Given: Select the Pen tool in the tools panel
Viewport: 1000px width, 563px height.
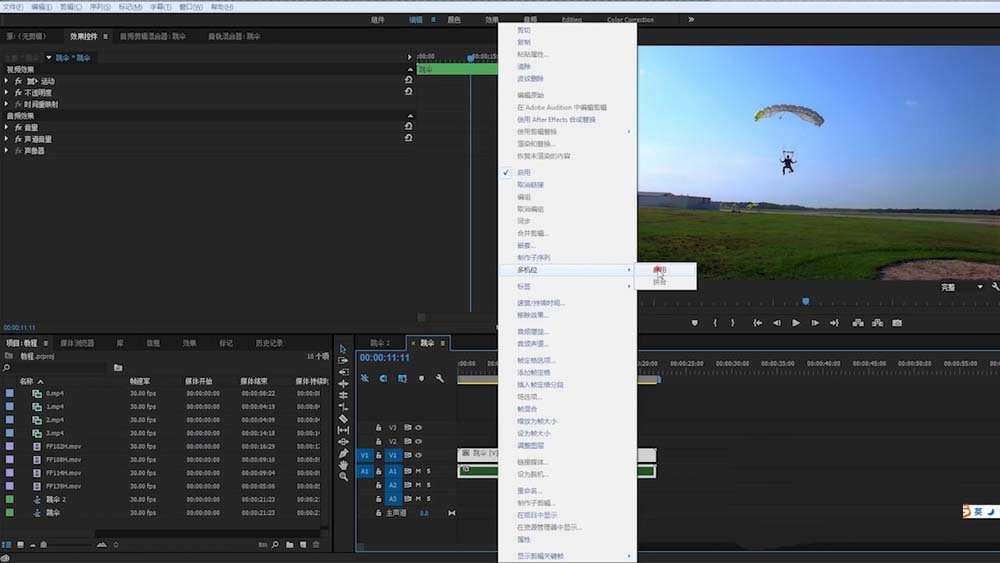Looking at the screenshot, I should point(343,453).
